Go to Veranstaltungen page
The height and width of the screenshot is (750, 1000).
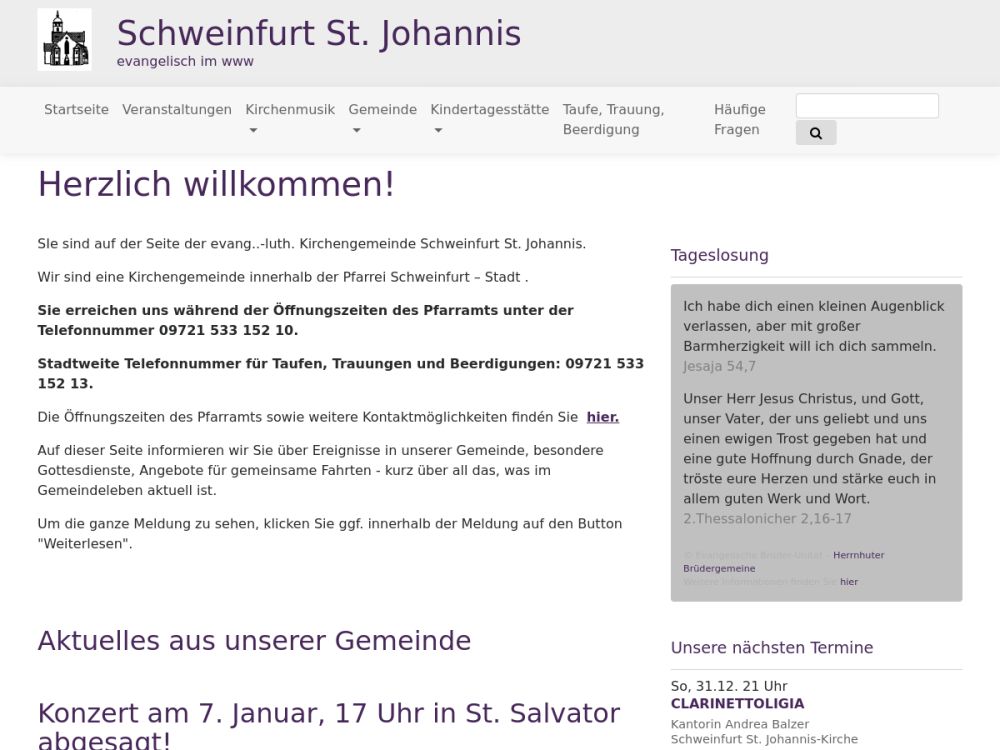(177, 110)
